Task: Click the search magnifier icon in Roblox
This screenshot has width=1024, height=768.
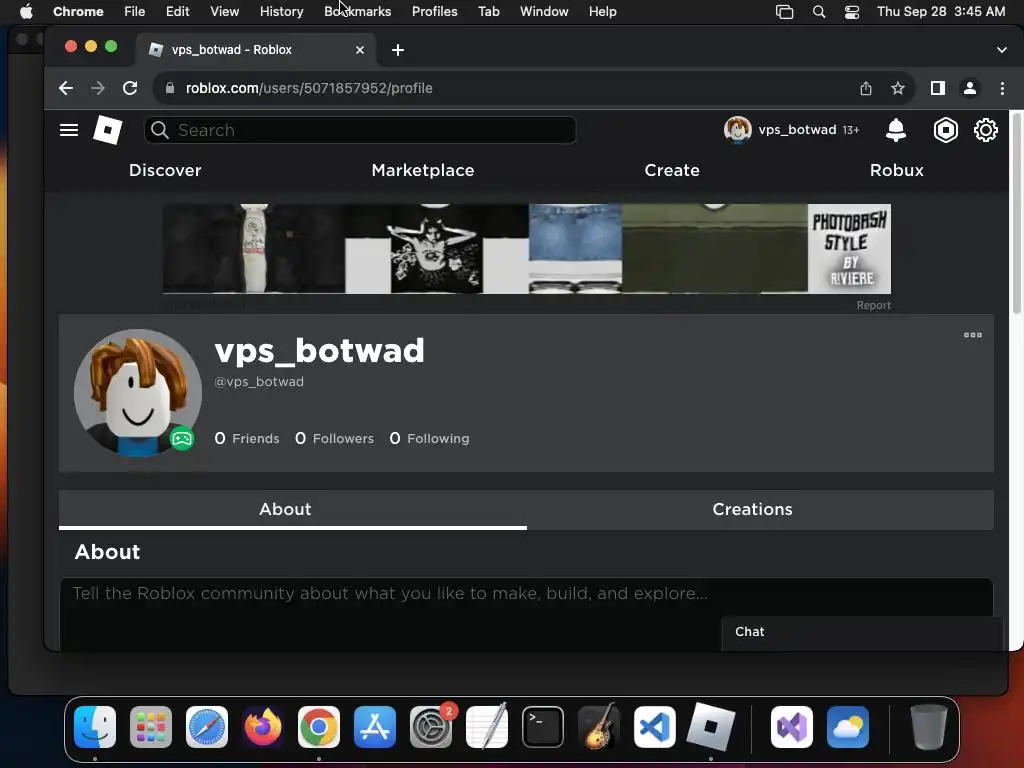Action: [x=160, y=130]
